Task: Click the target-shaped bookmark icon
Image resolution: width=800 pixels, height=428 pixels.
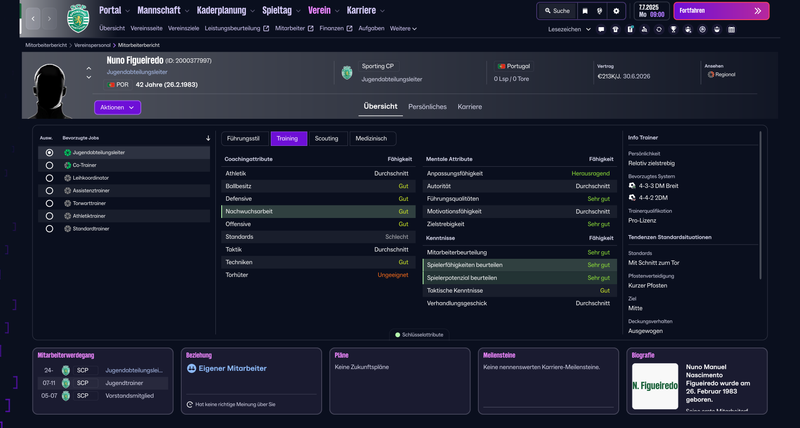Action: (x=703, y=30)
